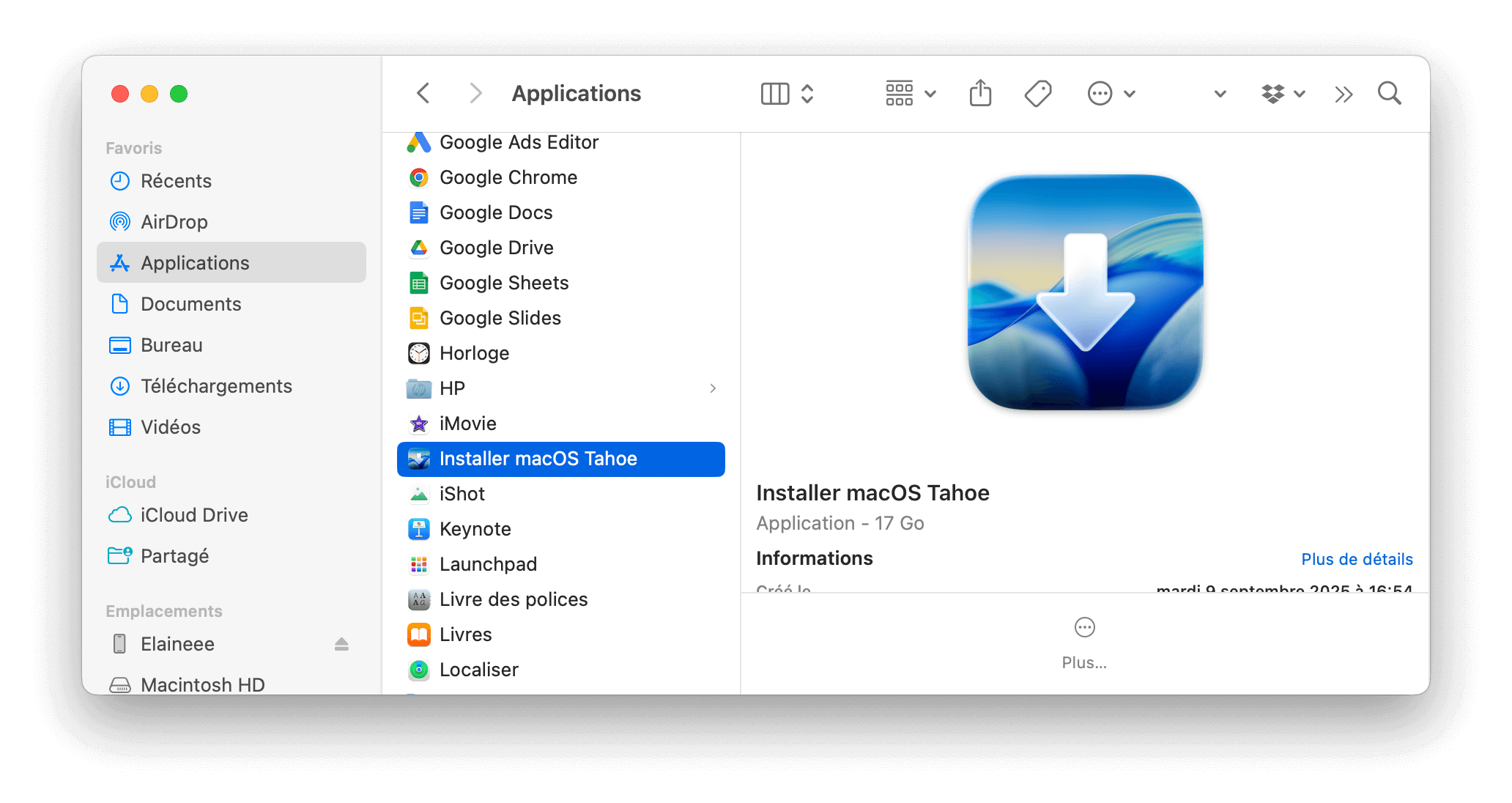Select Google Chrome in the list

(x=561, y=177)
